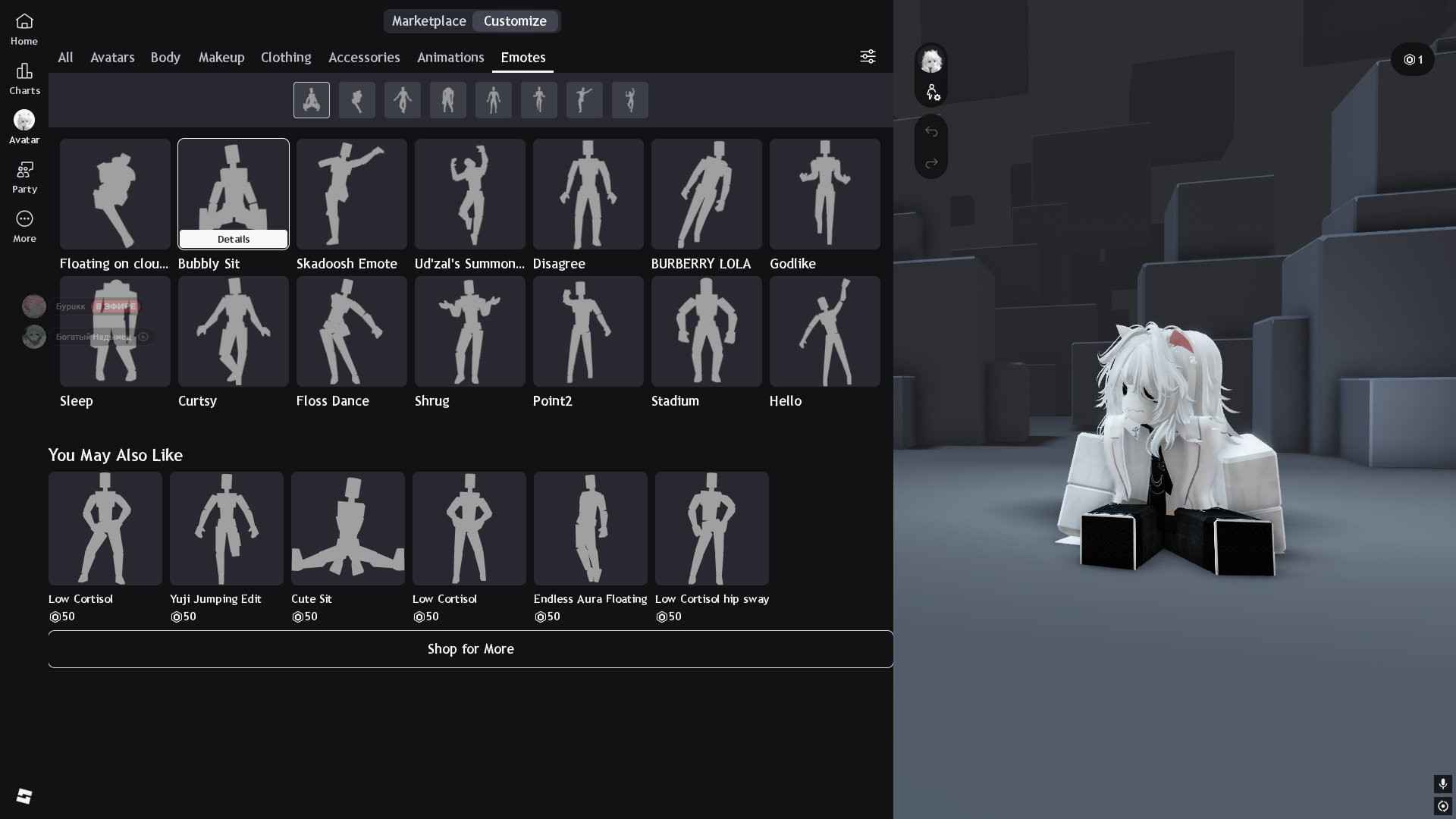The image size is (1456, 819).
Task: Select the Skadoosh Emote card
Action: [352, 194]
